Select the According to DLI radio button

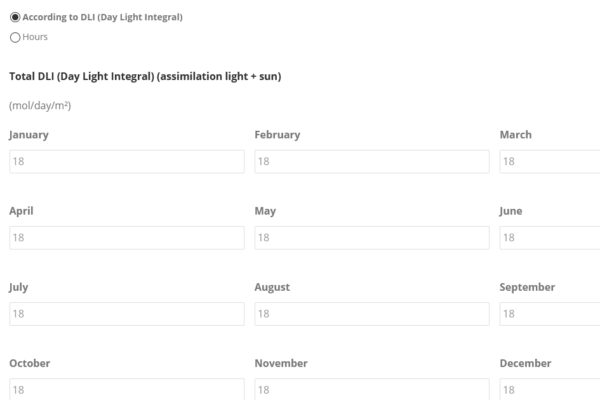pos(15,17)
